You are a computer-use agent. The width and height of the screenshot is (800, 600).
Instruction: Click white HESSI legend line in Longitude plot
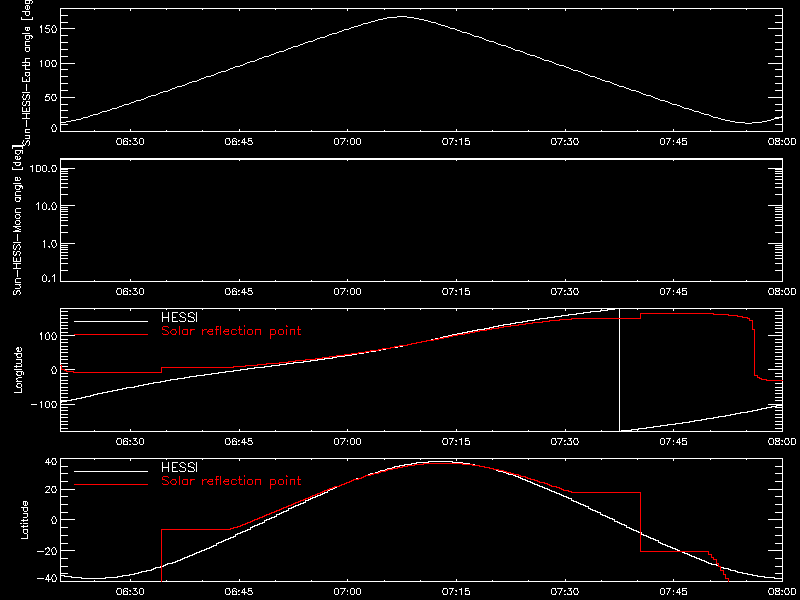tap(111, 321)
